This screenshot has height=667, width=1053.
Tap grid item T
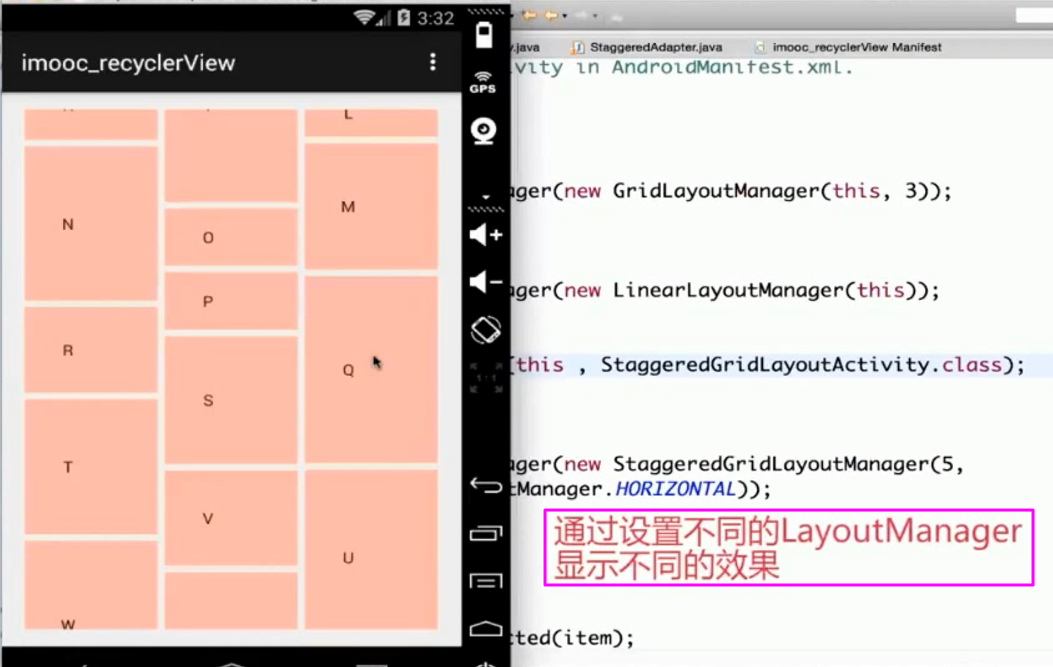point(91,467)
